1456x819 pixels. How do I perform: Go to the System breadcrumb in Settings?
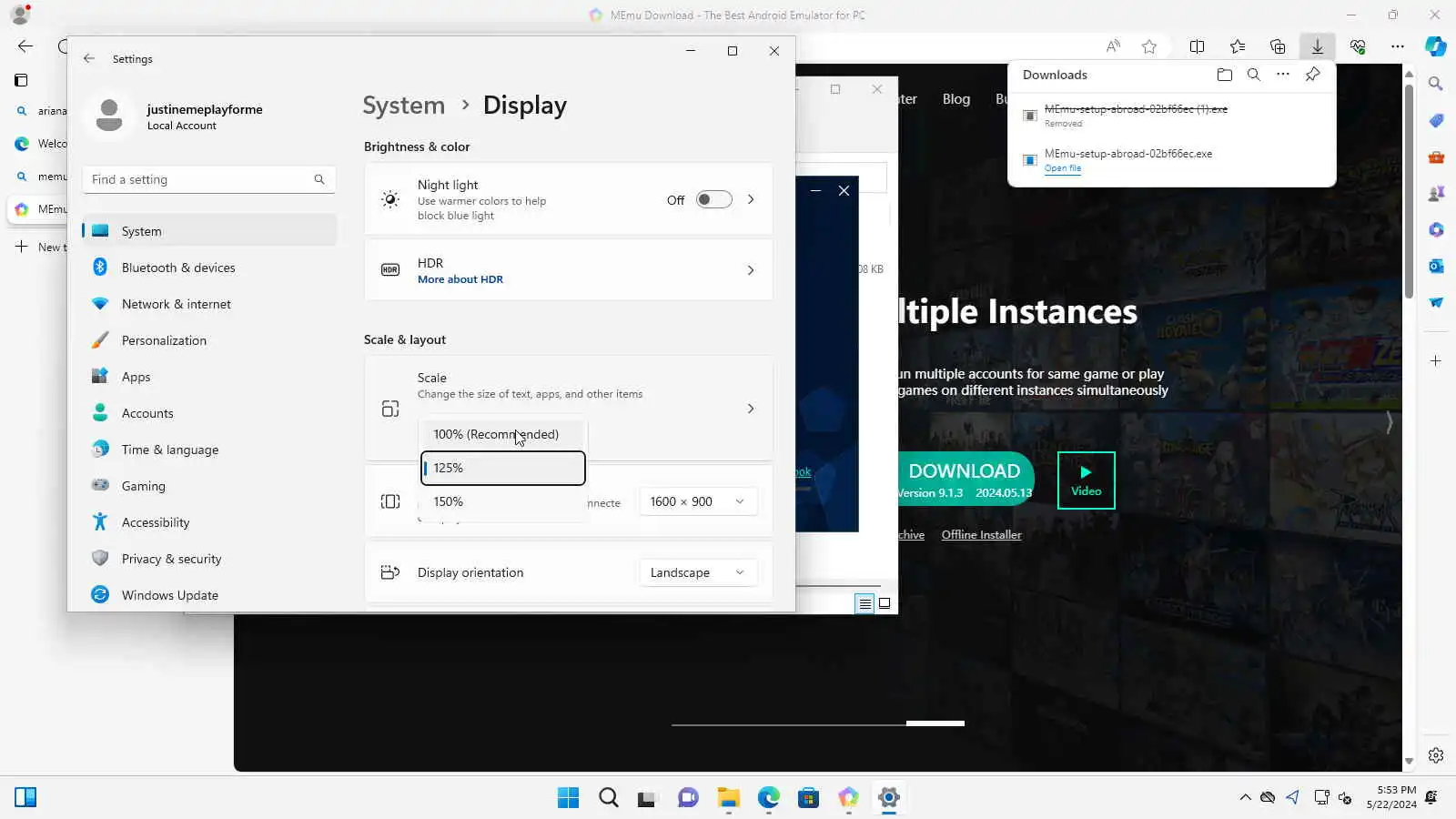point(404,106)
